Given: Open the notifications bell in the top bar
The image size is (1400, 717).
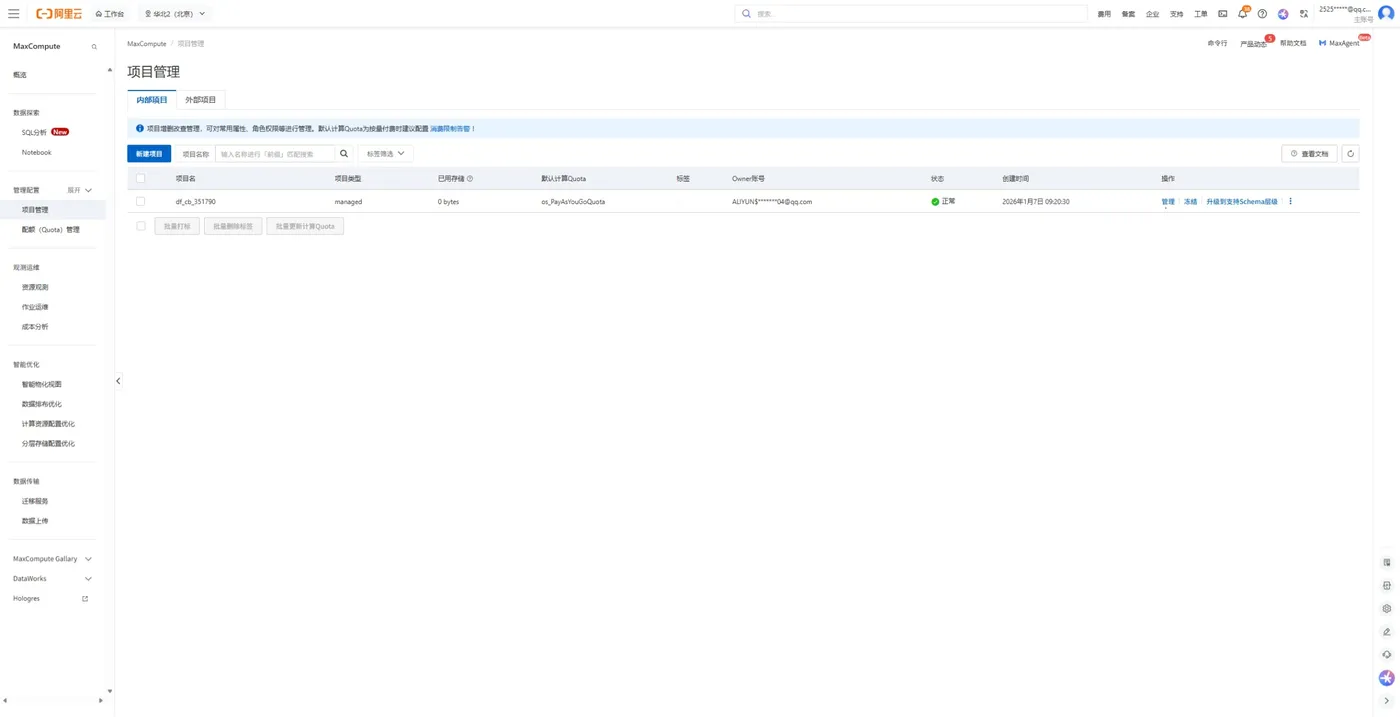Looking at the screenshot, I should point(1241,13).
